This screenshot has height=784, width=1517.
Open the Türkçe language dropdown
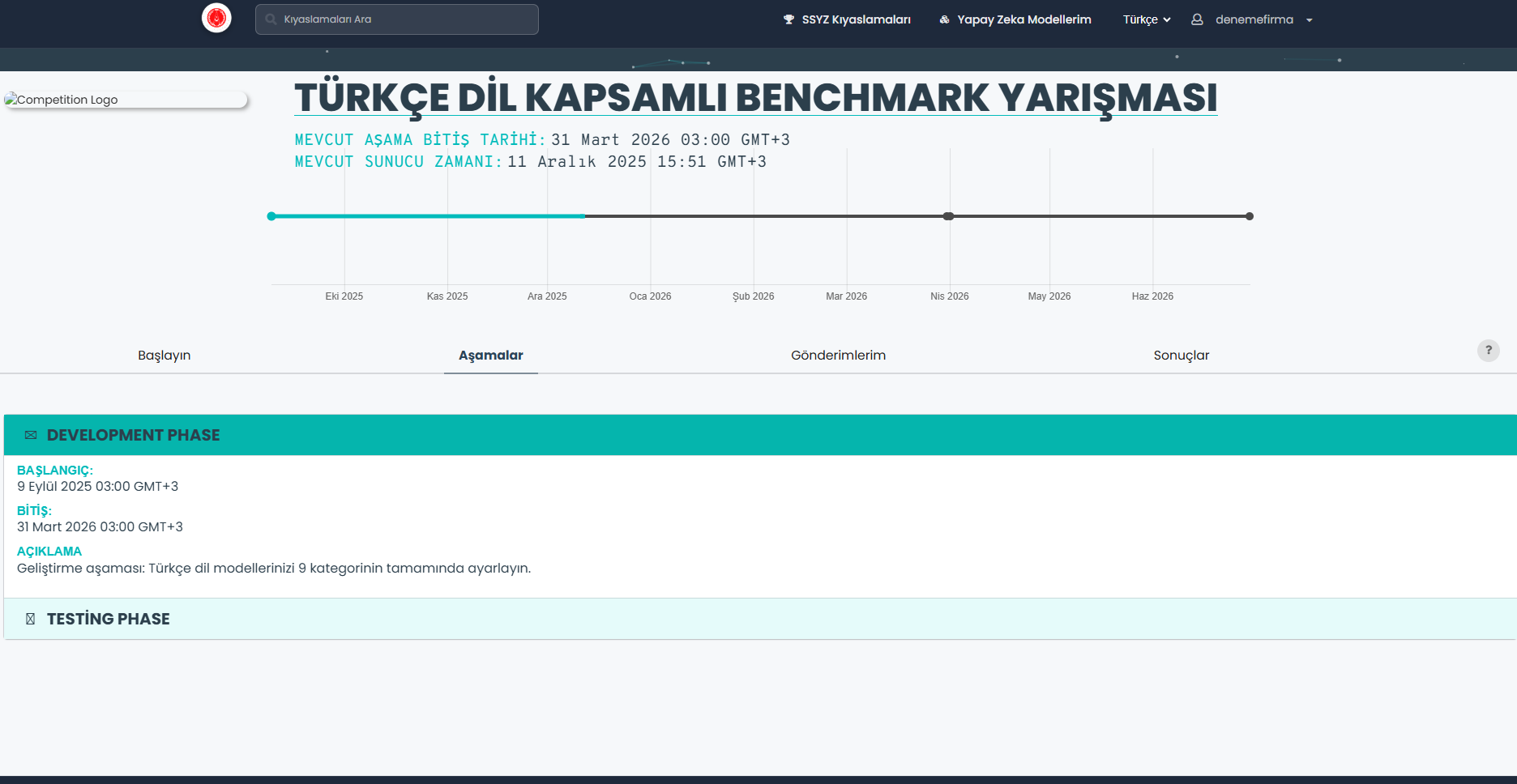click(x=1146, y=19)
